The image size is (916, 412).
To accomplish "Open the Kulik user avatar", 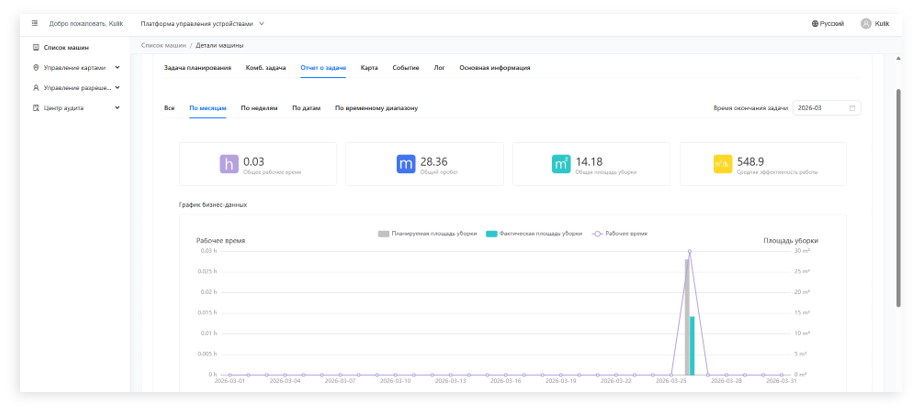I will point(866,24).
